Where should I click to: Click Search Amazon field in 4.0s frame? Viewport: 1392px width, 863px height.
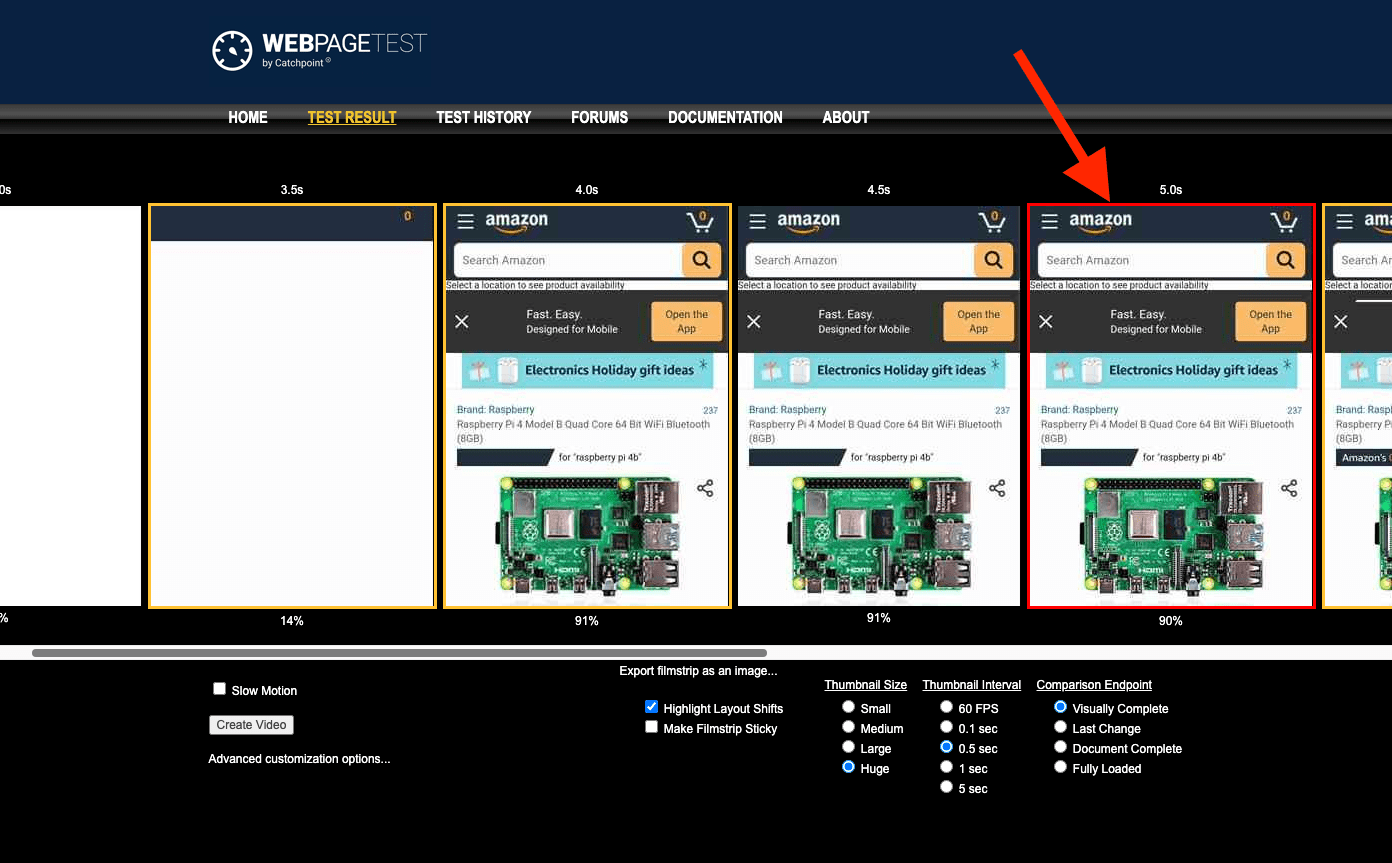point(568,260)
